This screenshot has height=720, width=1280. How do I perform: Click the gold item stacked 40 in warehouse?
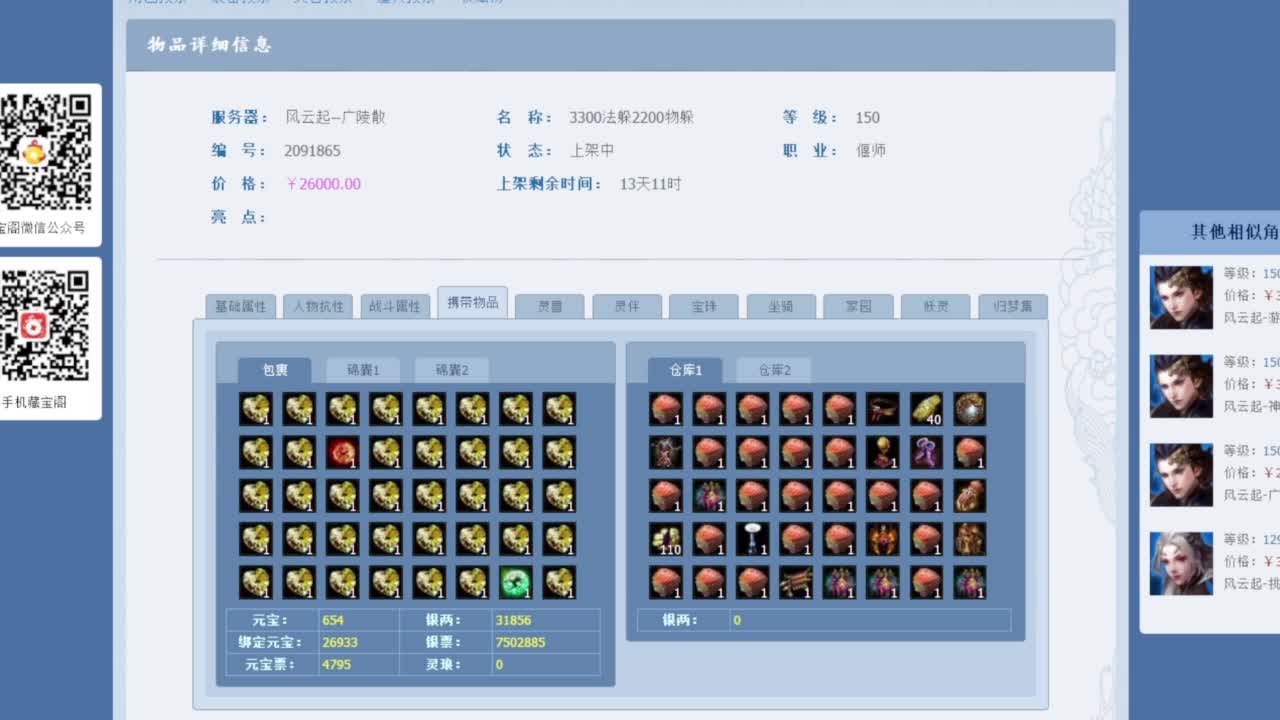click(926, 409)
